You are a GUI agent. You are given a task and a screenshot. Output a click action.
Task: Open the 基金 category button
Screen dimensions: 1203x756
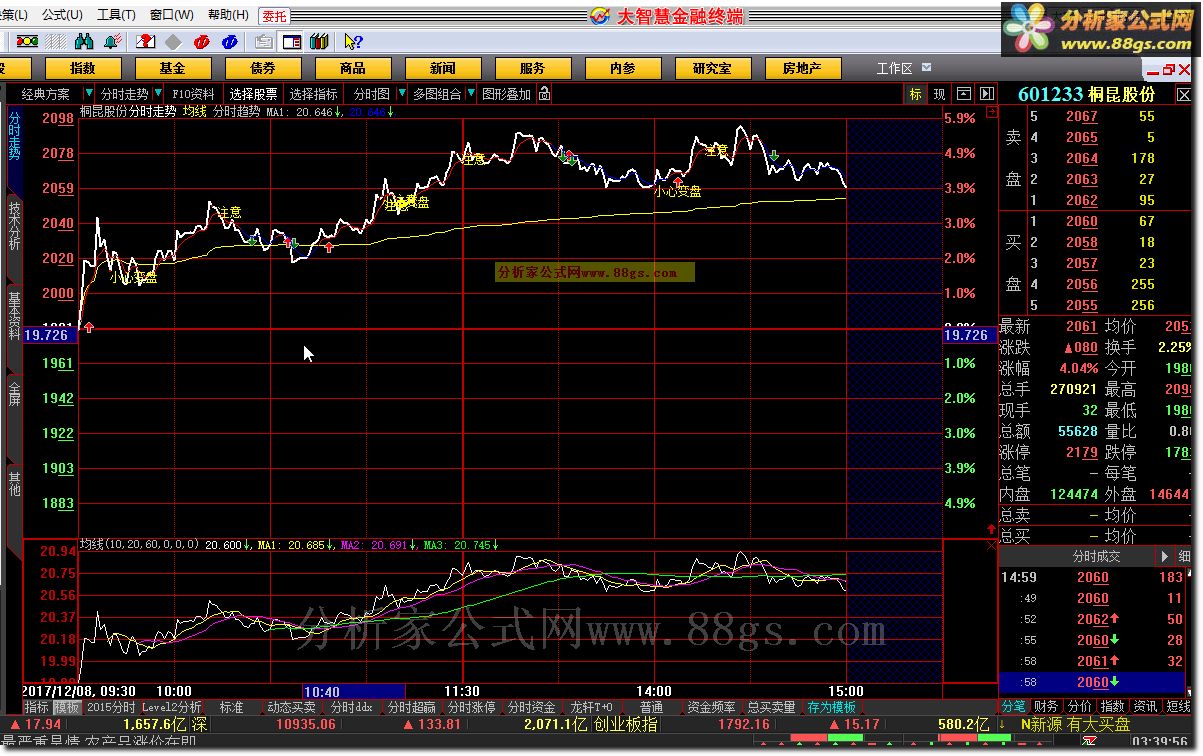coord(173,68)
